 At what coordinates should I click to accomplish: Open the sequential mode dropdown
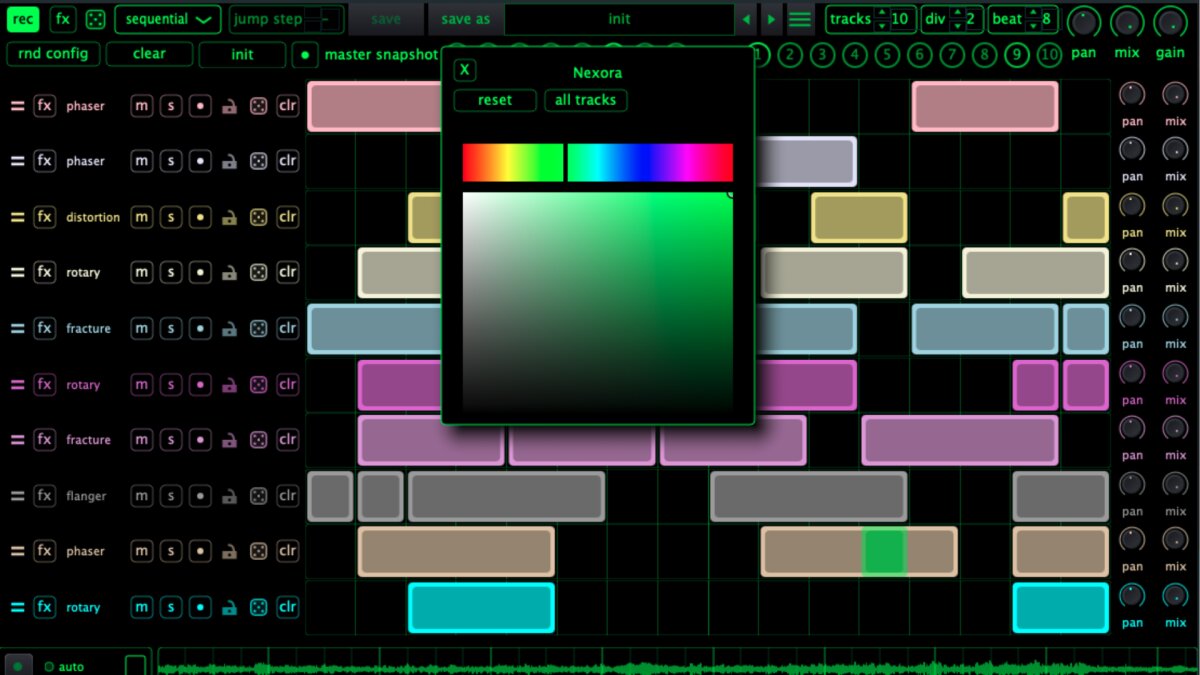click(x=168, y=19)
